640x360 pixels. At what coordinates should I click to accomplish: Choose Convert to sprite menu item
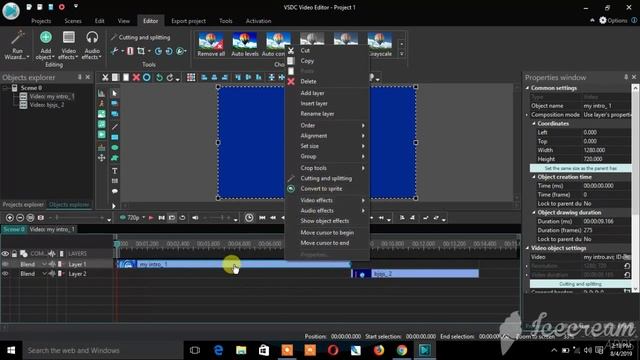[x=321, y=189]
